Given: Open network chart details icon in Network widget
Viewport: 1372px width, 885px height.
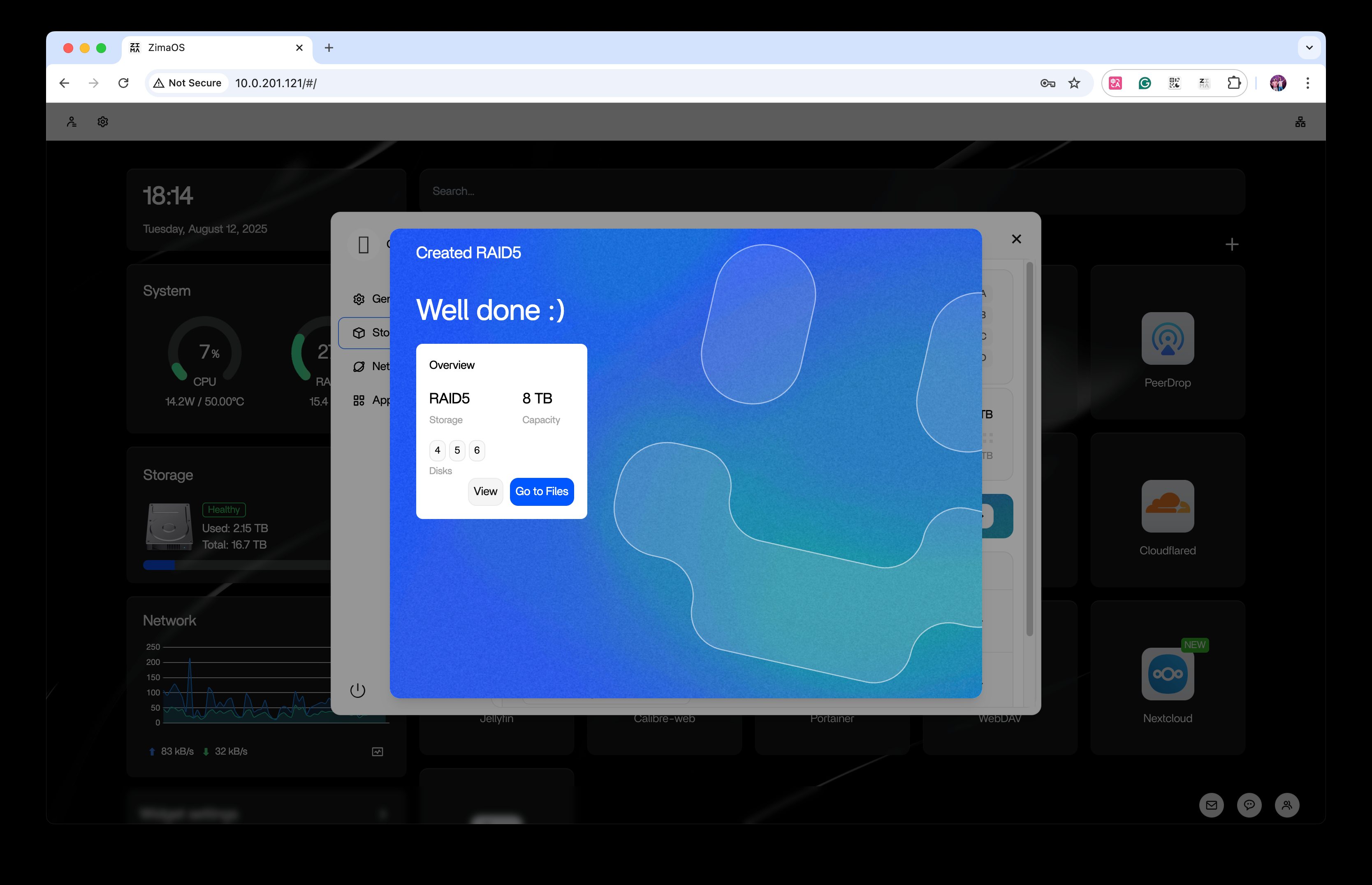Looking at the screenshot, I should coord(378,752).
